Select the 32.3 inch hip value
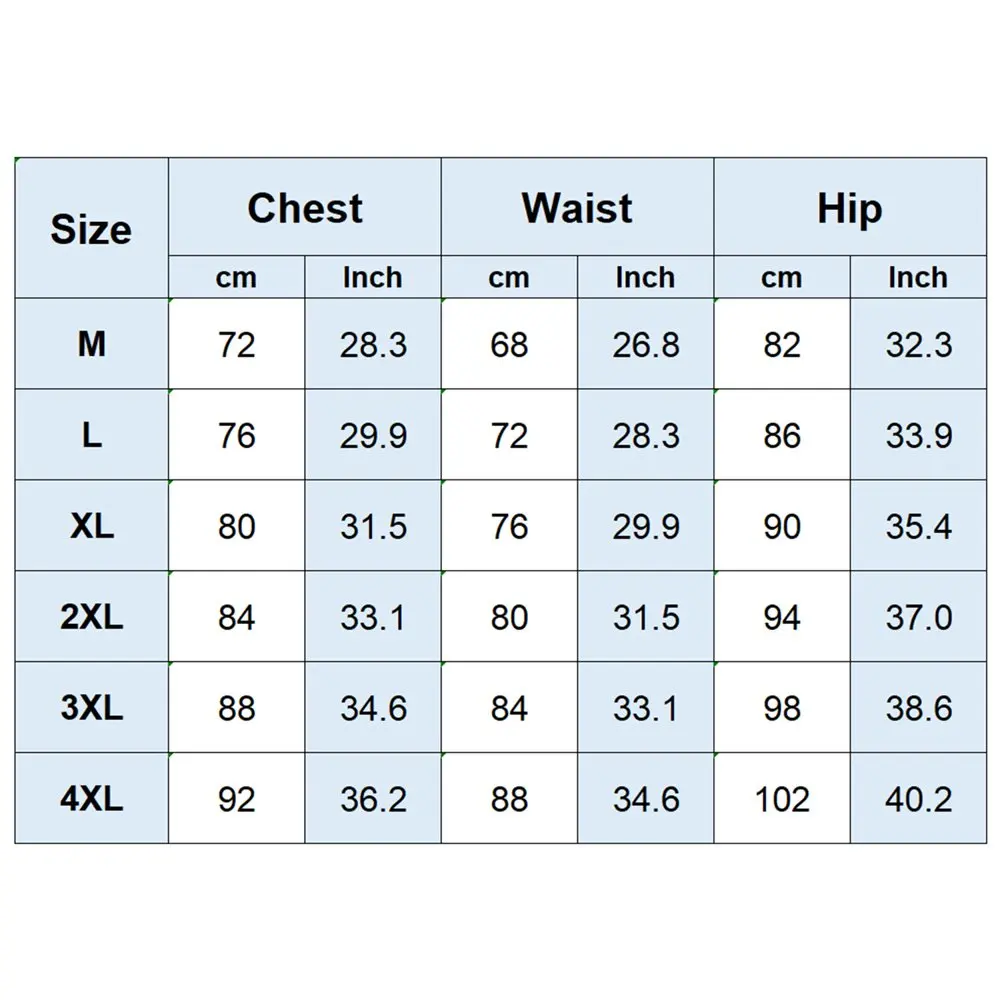Image resolution: width=1000 pixels, height=1000 pixels. click(918, 345)
